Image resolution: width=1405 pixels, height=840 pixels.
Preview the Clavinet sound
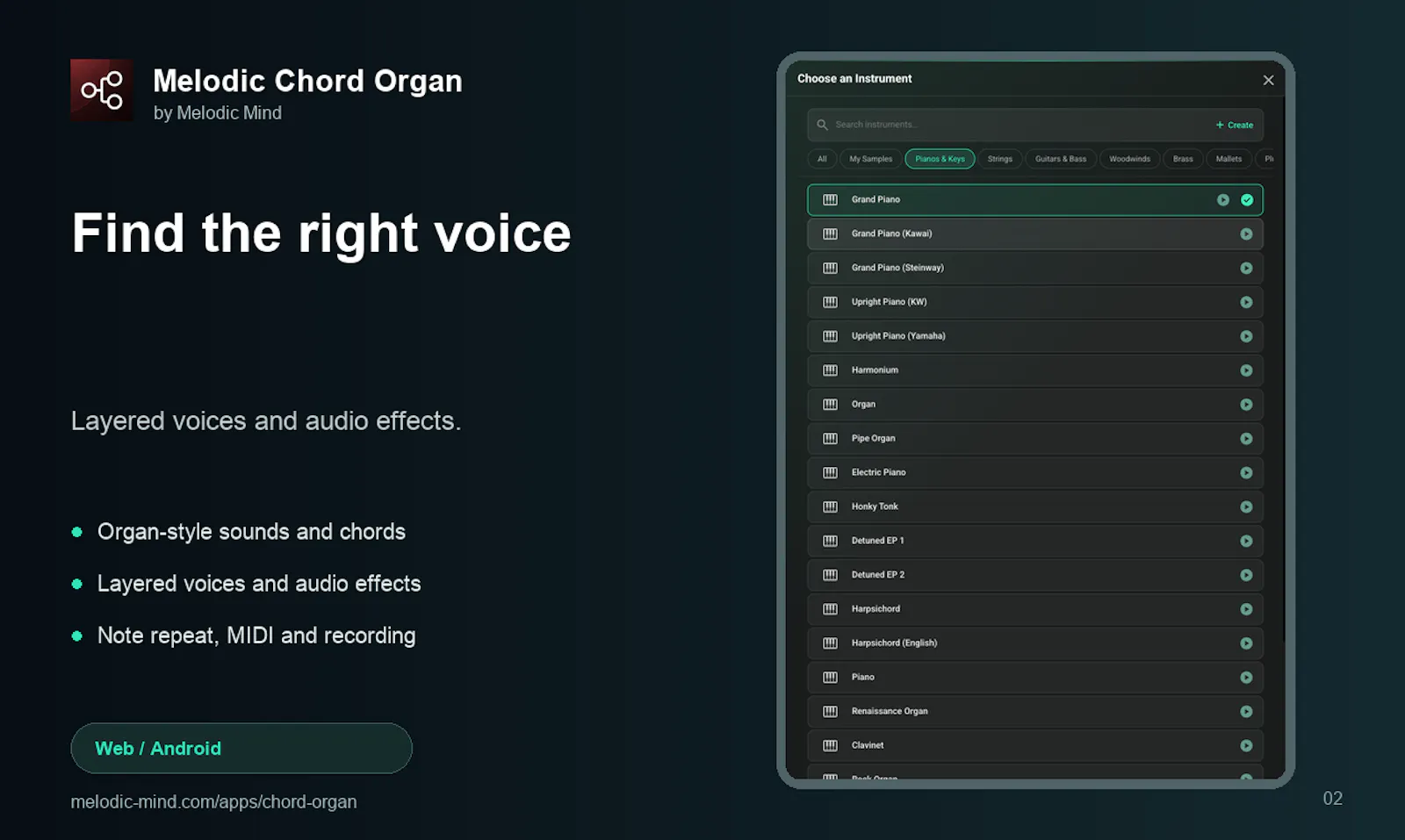1246,746
